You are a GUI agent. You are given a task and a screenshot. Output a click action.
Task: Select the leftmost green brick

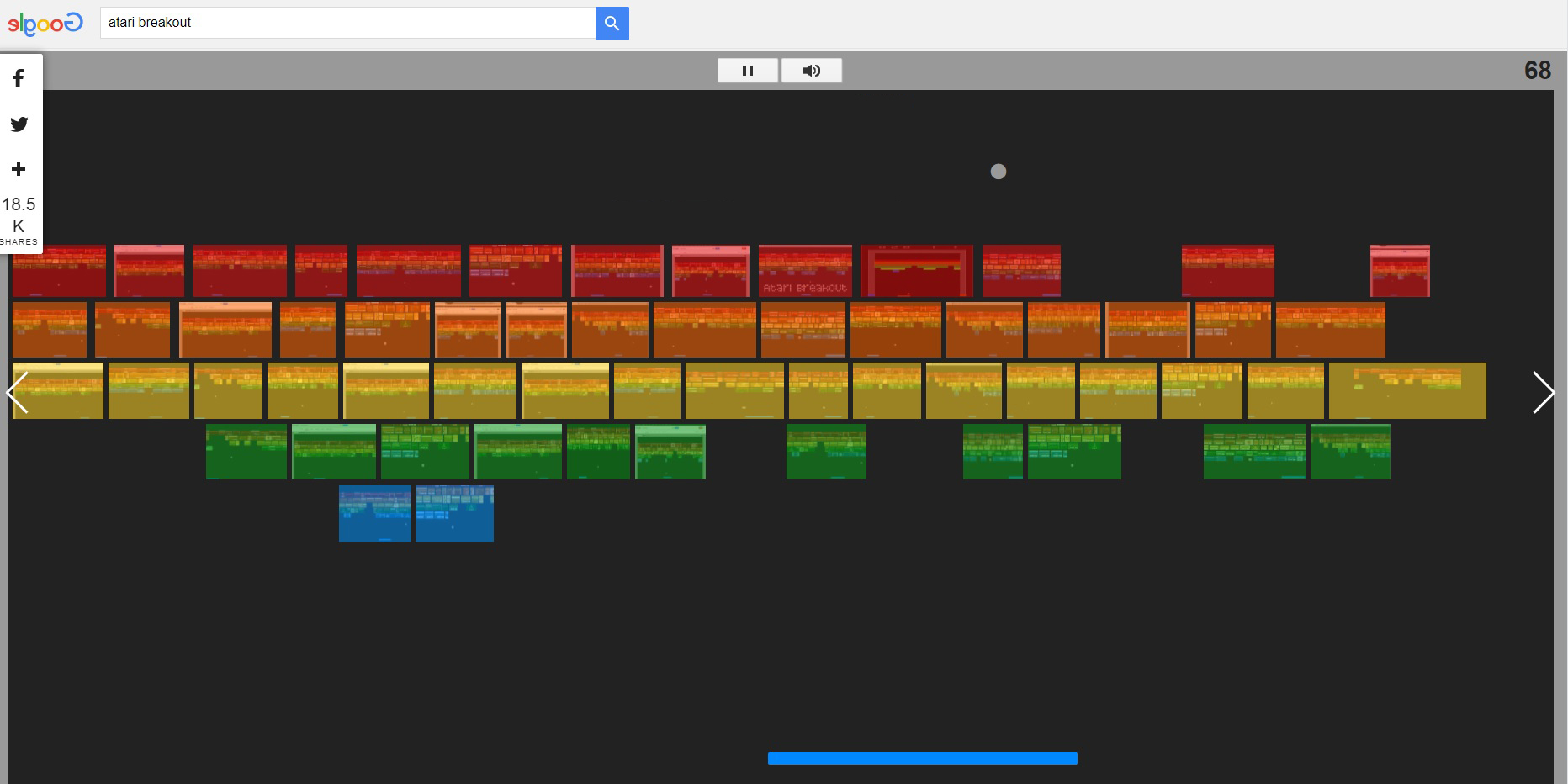[x=246, y=452]
